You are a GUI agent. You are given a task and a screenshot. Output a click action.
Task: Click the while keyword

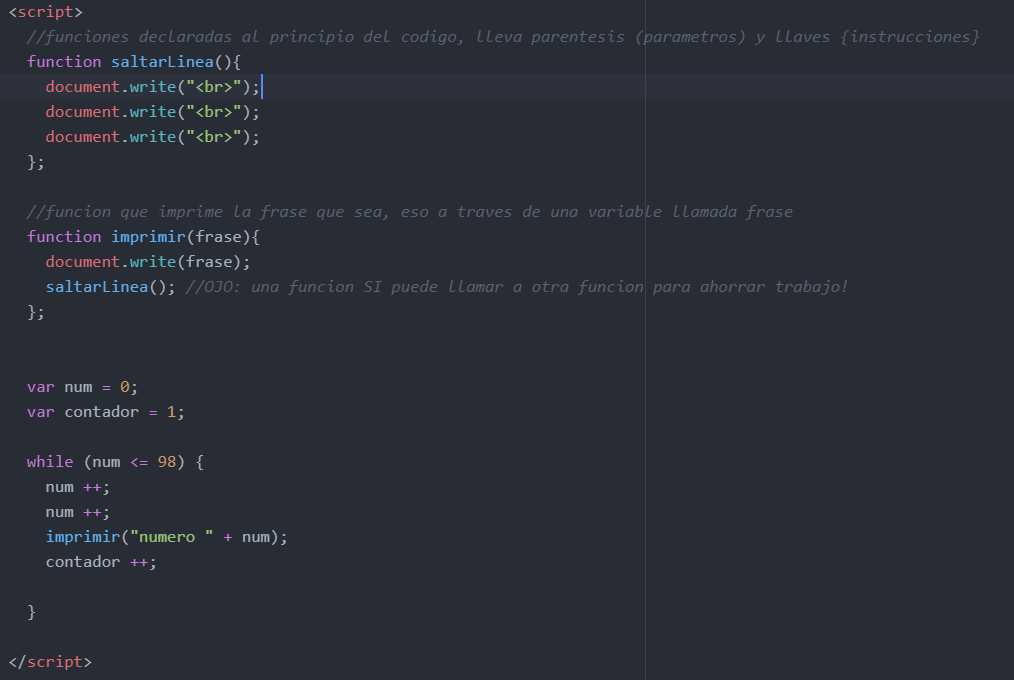click(x=50, y=461)
